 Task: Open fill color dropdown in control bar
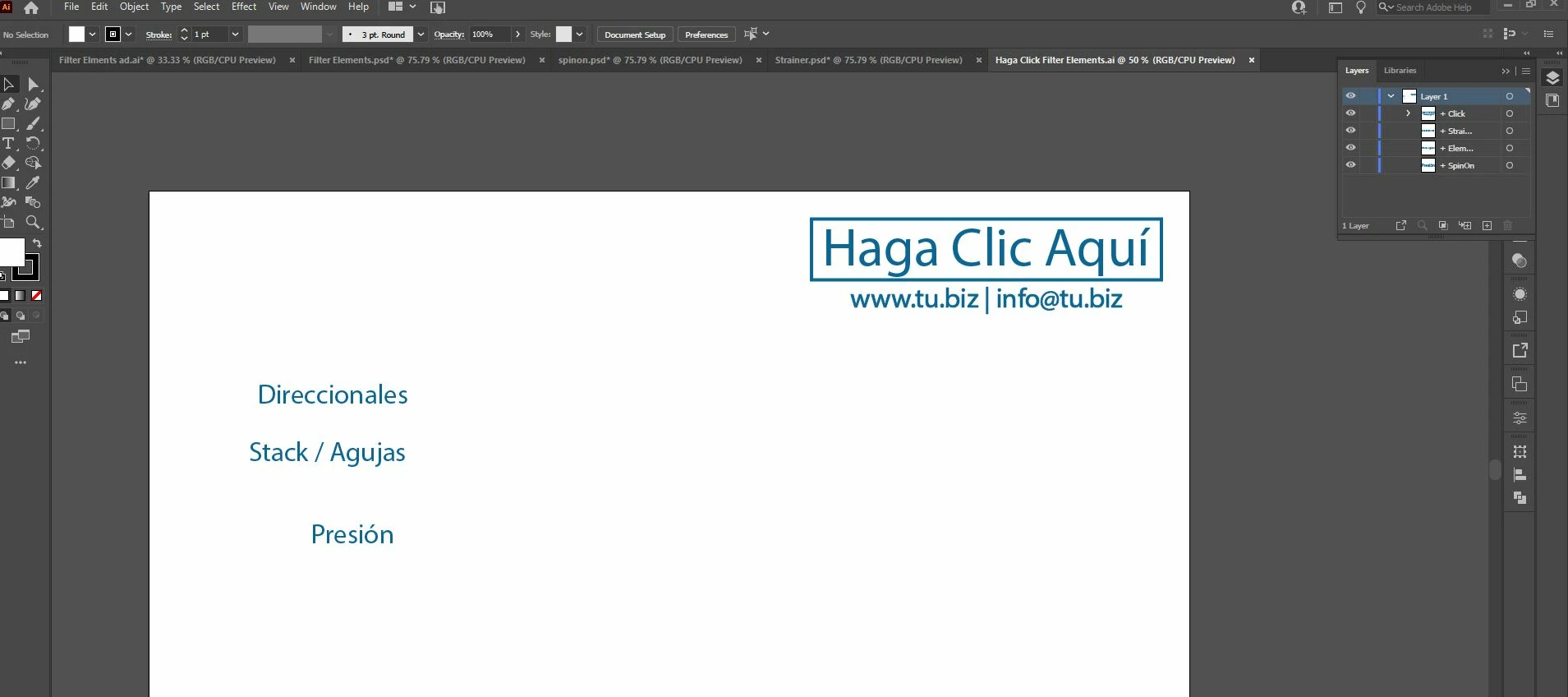(x=92, y=35)
